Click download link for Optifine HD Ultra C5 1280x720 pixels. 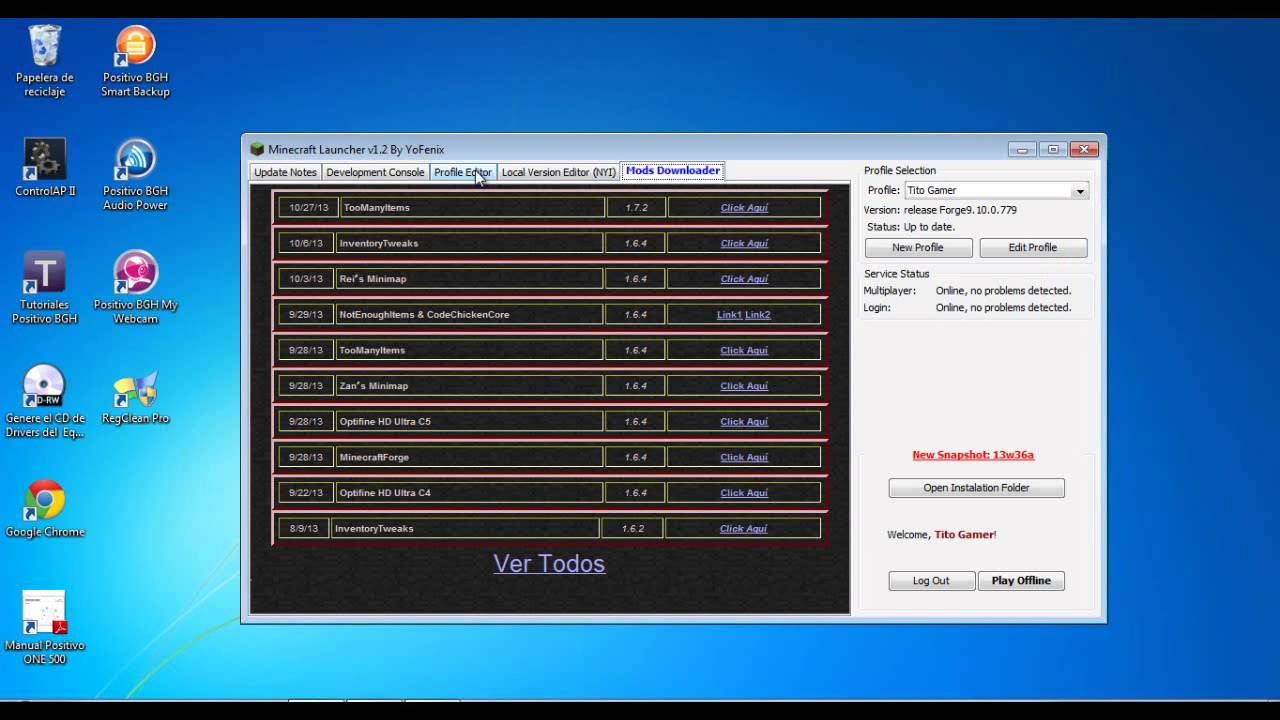click(x=744, y=422)
